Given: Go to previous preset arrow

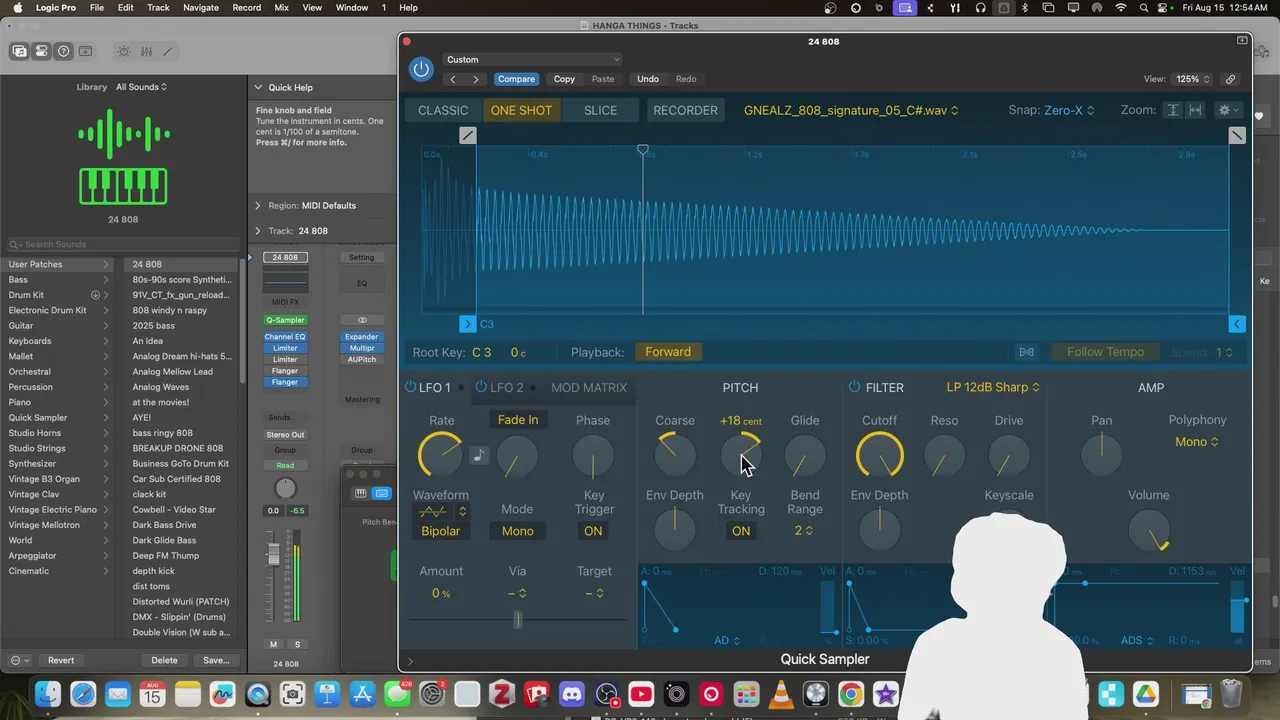Looking at the screenshot, I should (x=453, y=79).
